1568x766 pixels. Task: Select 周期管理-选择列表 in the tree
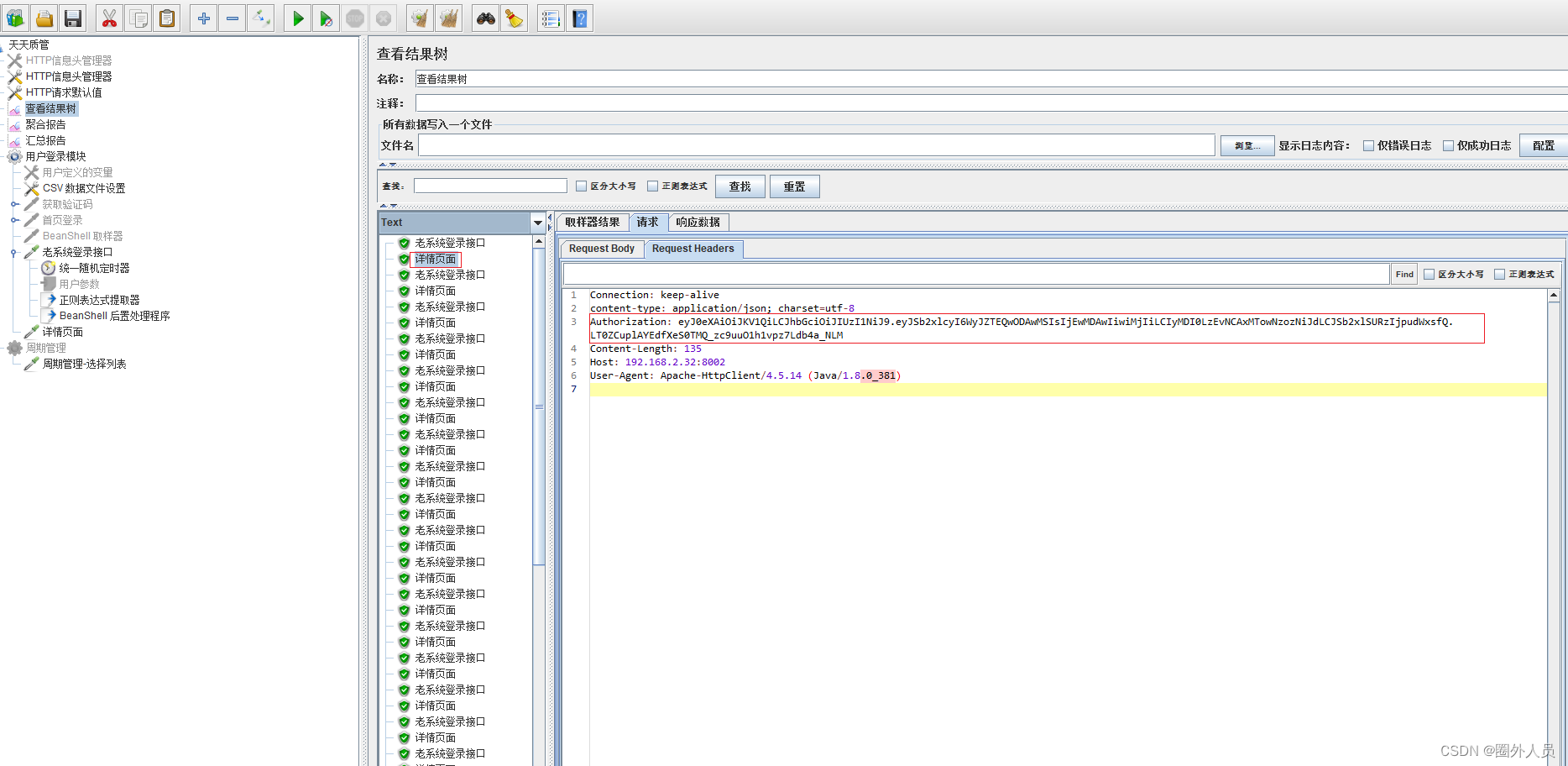tap(85, 364)
